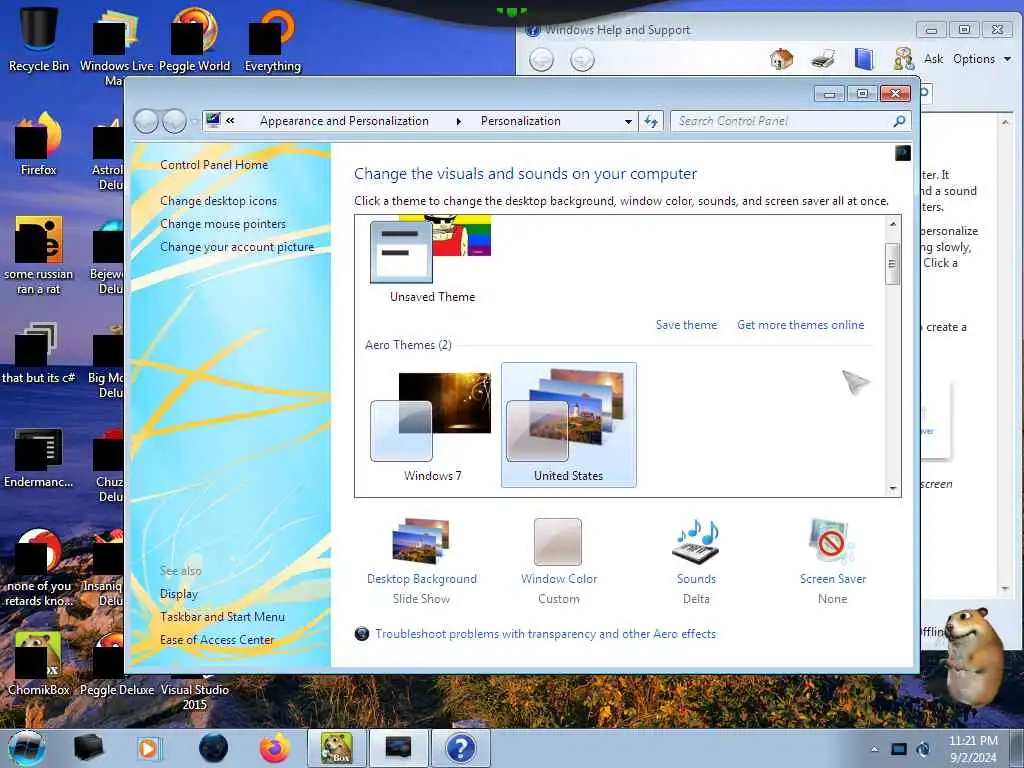Click Home icon in Help and Support
Image resolution: width=1024 pixels, height=768 pixels.
click(781, 59)
